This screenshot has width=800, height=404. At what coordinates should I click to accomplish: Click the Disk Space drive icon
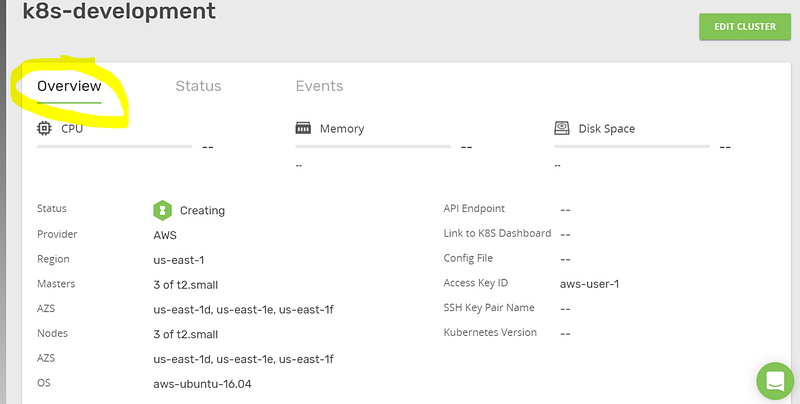pyautogui.click(x=562, y=128)
